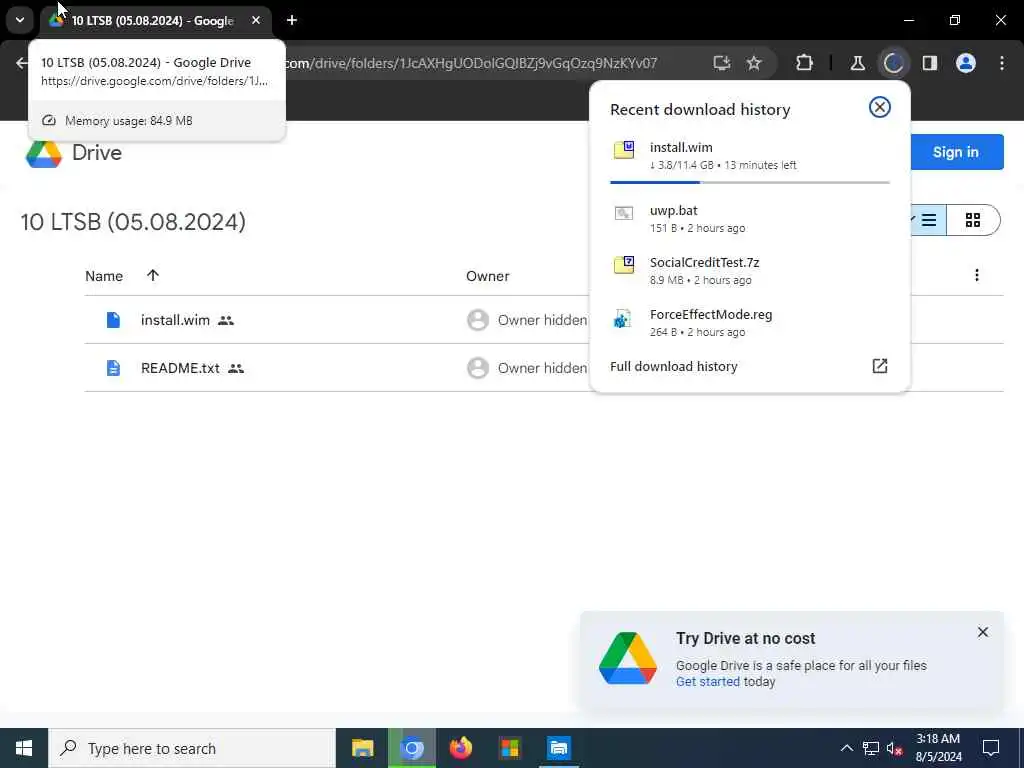Open the Windows Start menu
This screenshot has height=768, width=1024.
click(x=24, y=748)
